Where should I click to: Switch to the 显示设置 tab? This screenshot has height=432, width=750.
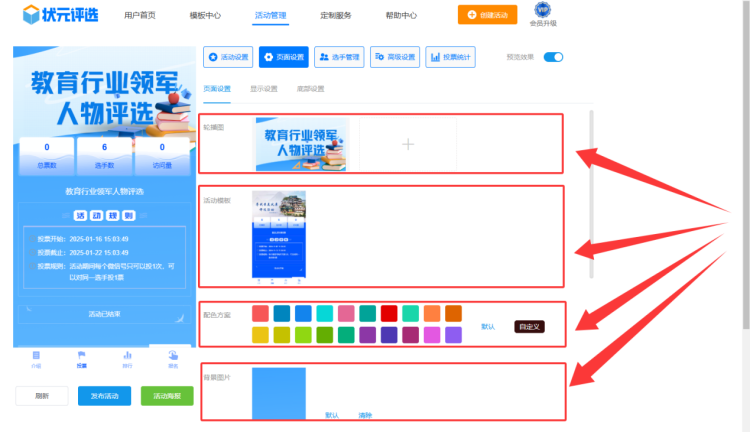click(x=263, y=89)
